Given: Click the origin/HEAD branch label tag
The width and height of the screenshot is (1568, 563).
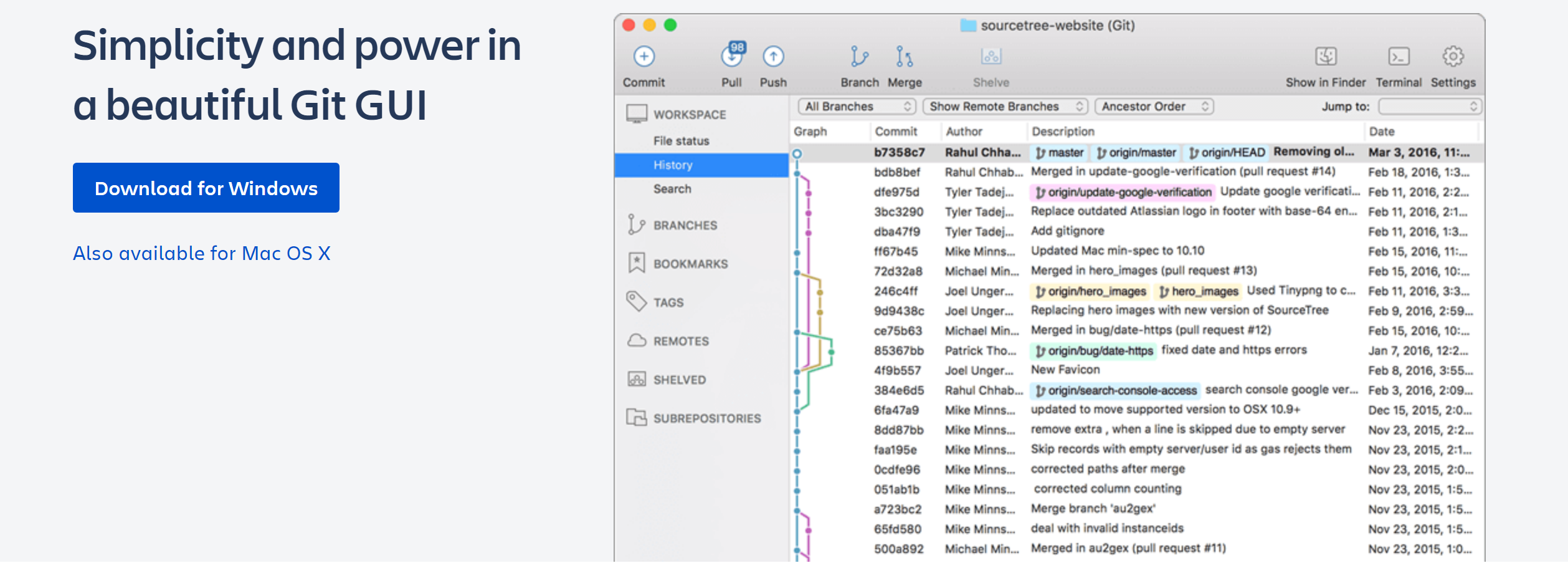Looking at the screenshot, I should pos(1227,153).
